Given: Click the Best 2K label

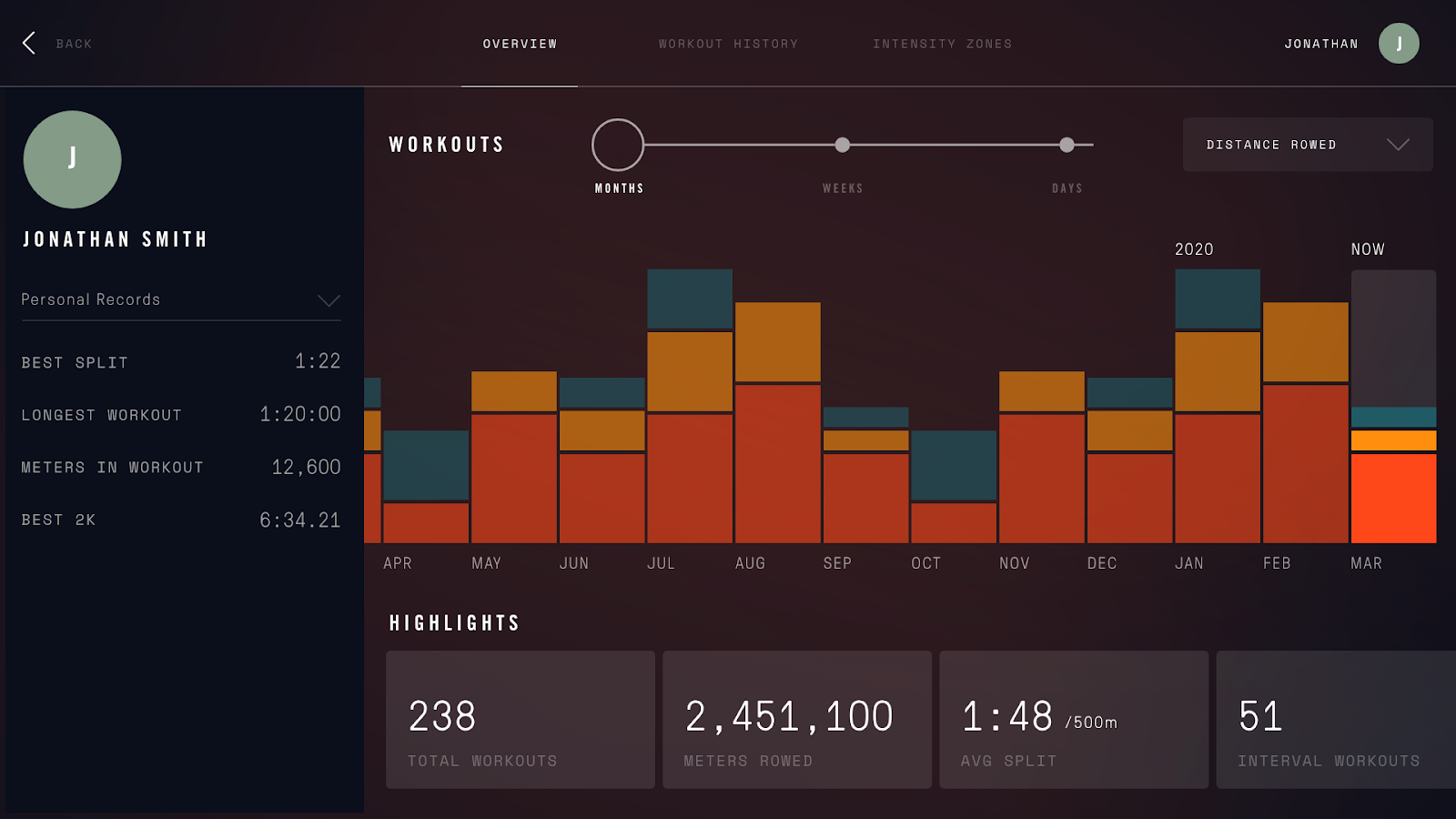Looking at the screenshot, I should pos(58,520).
